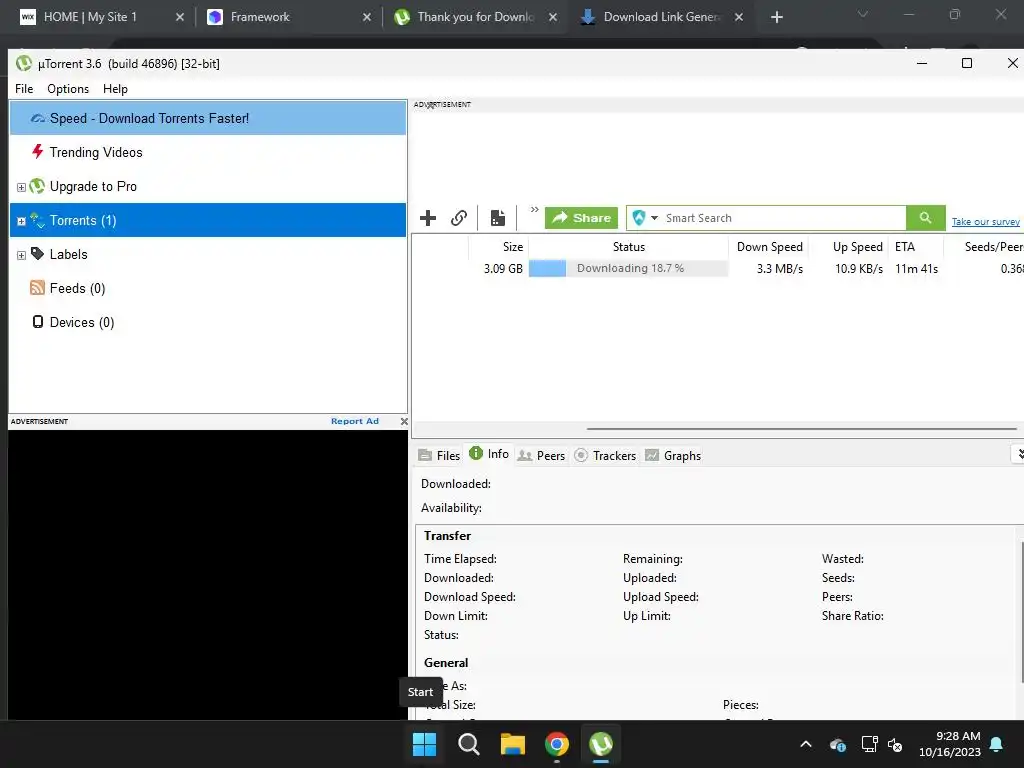The width and height of the screenshot is (1024, 768).
Task: Open taskbar Search
Action: tap(468, 744)
